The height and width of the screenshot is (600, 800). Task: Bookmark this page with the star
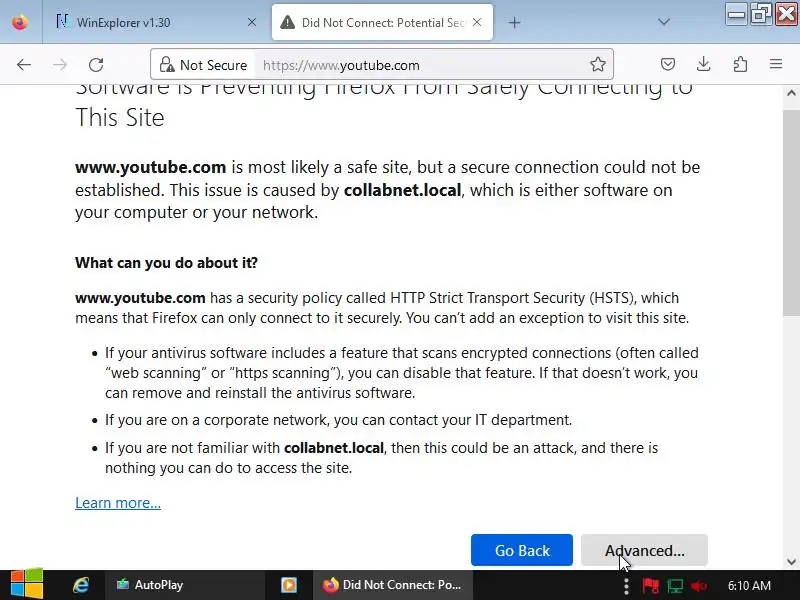(x=598, y=65)
